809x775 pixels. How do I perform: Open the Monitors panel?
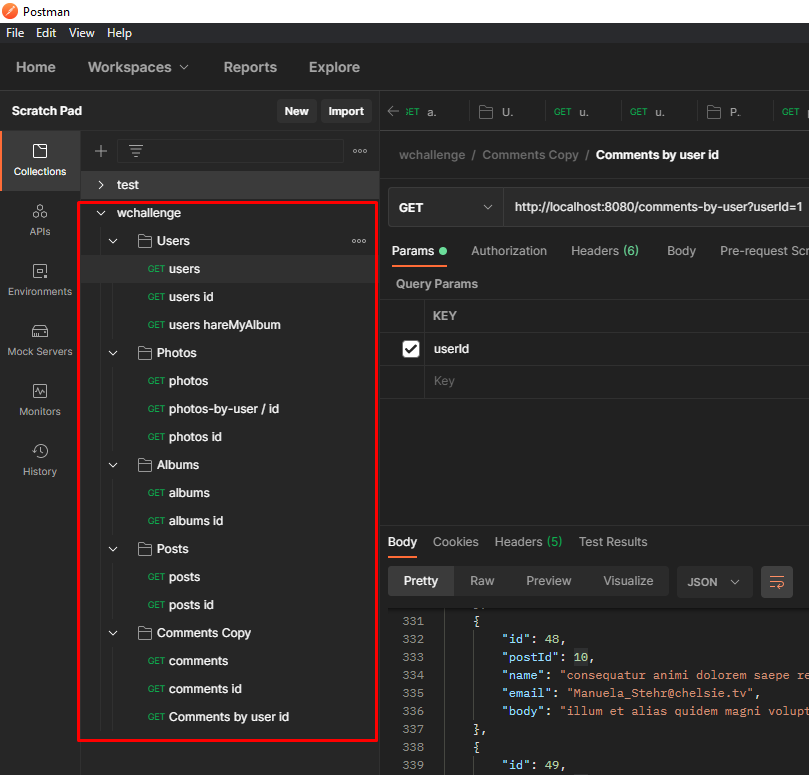[x=39, y=400]
